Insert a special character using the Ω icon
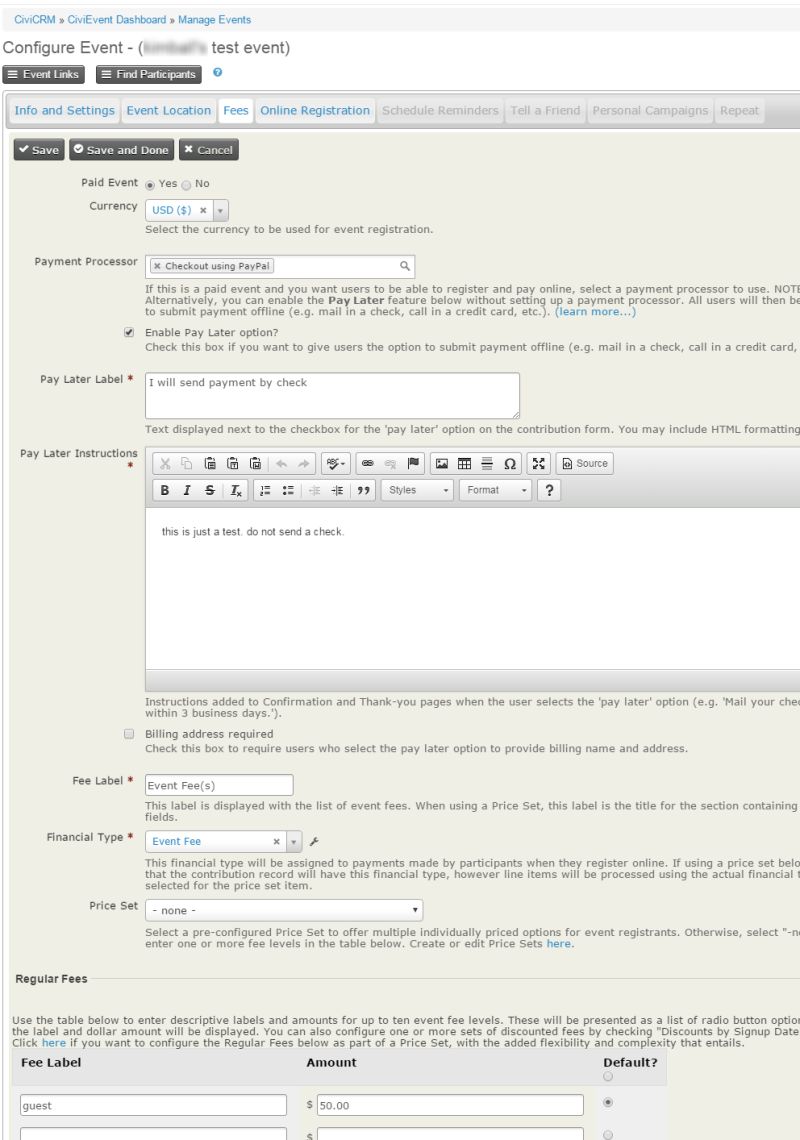 tap(509, 463)
